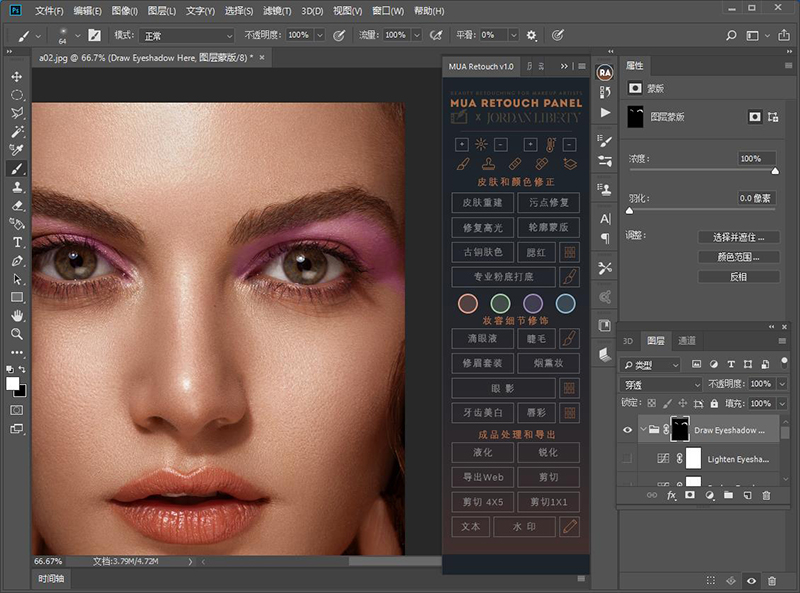
Task: Delete layer with trash icon in Layers panel
Action: [x=766, y=495]
